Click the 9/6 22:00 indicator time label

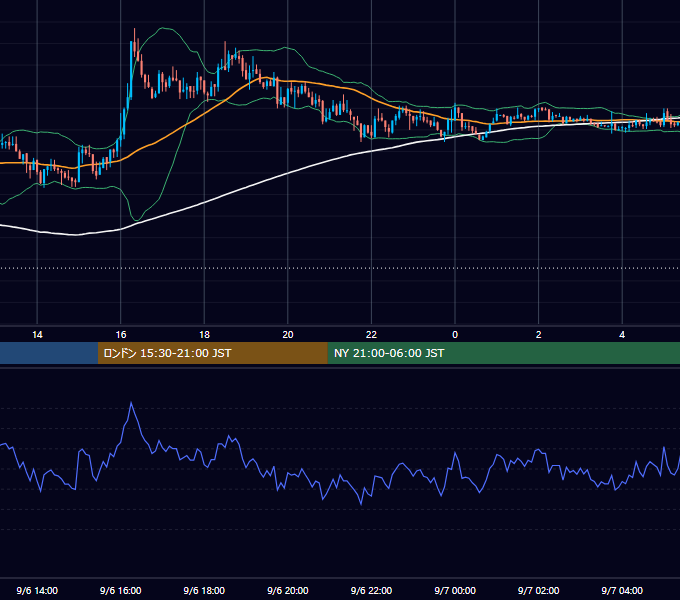click(x=371, y=590)
